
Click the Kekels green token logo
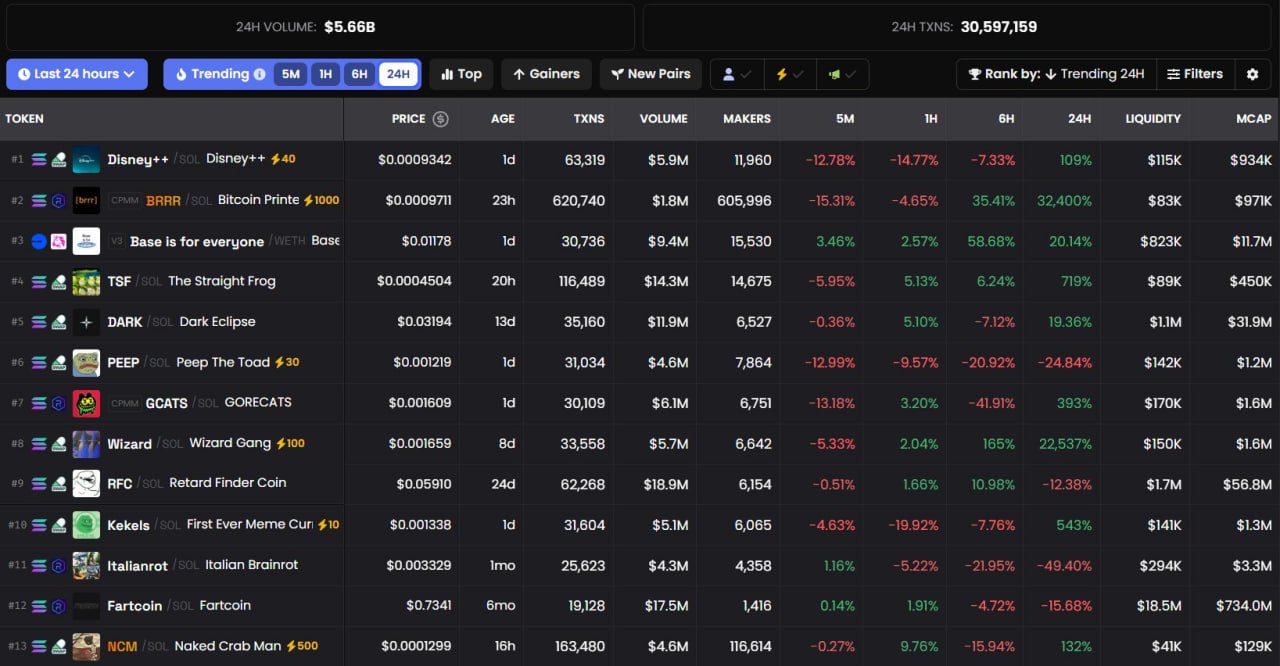(86, 525)
